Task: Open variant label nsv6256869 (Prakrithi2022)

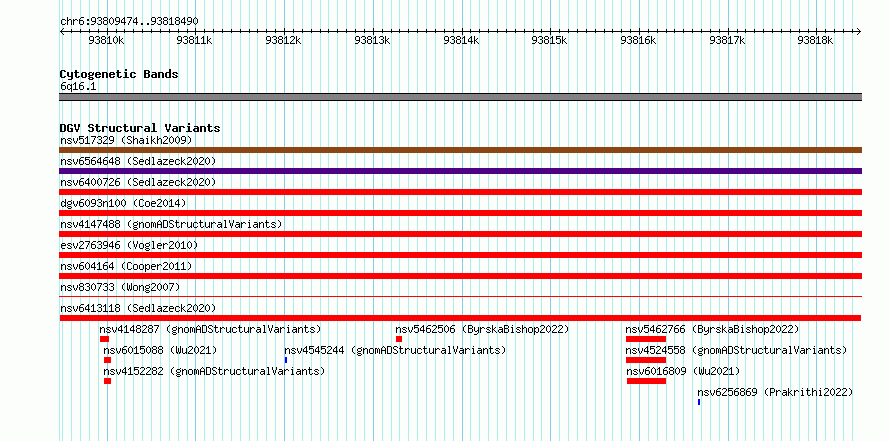Action: click(775, 392)
